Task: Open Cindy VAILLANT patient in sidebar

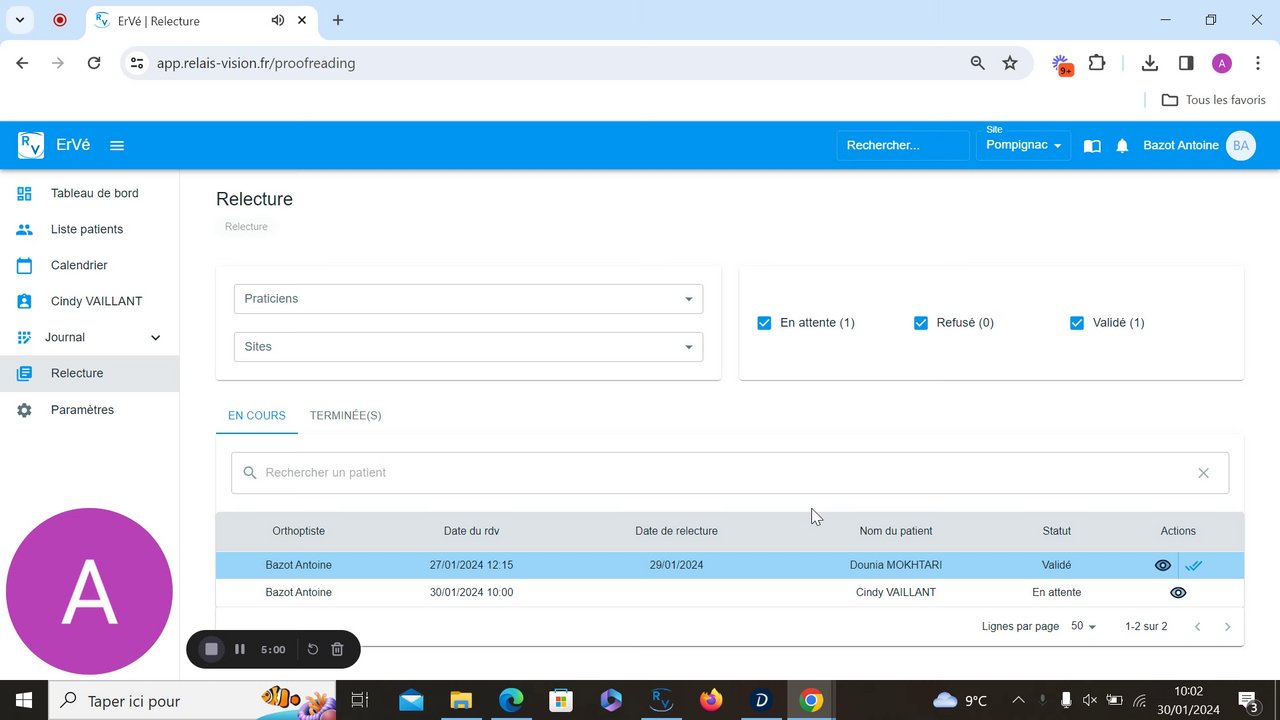Action: (x=90, y=301)
